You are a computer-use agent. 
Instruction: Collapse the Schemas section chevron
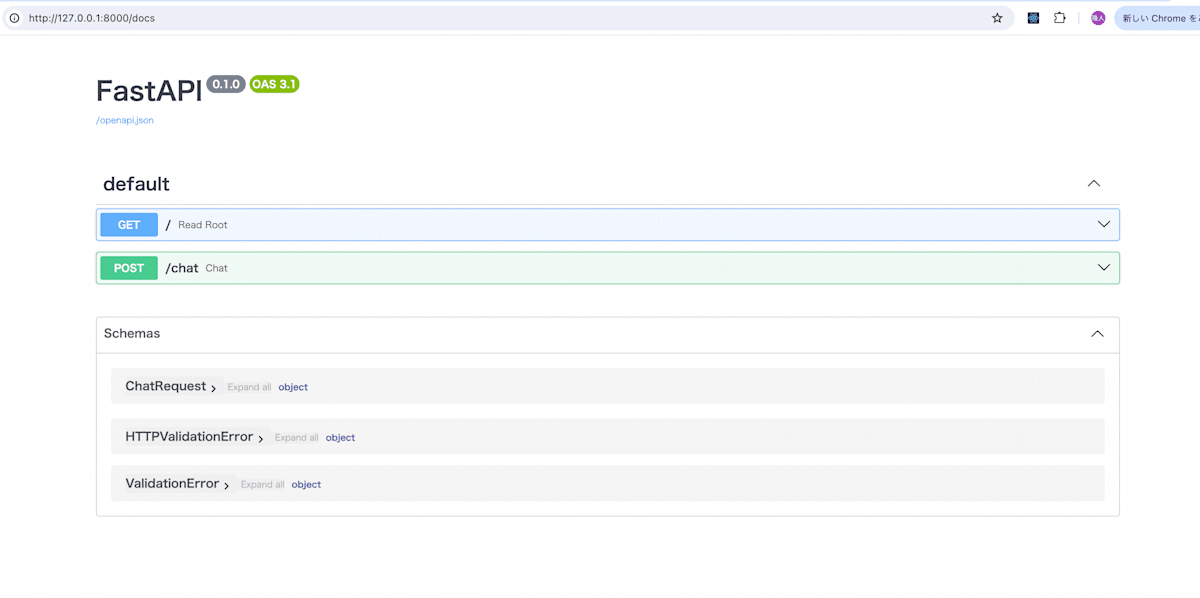(1097, 334)
